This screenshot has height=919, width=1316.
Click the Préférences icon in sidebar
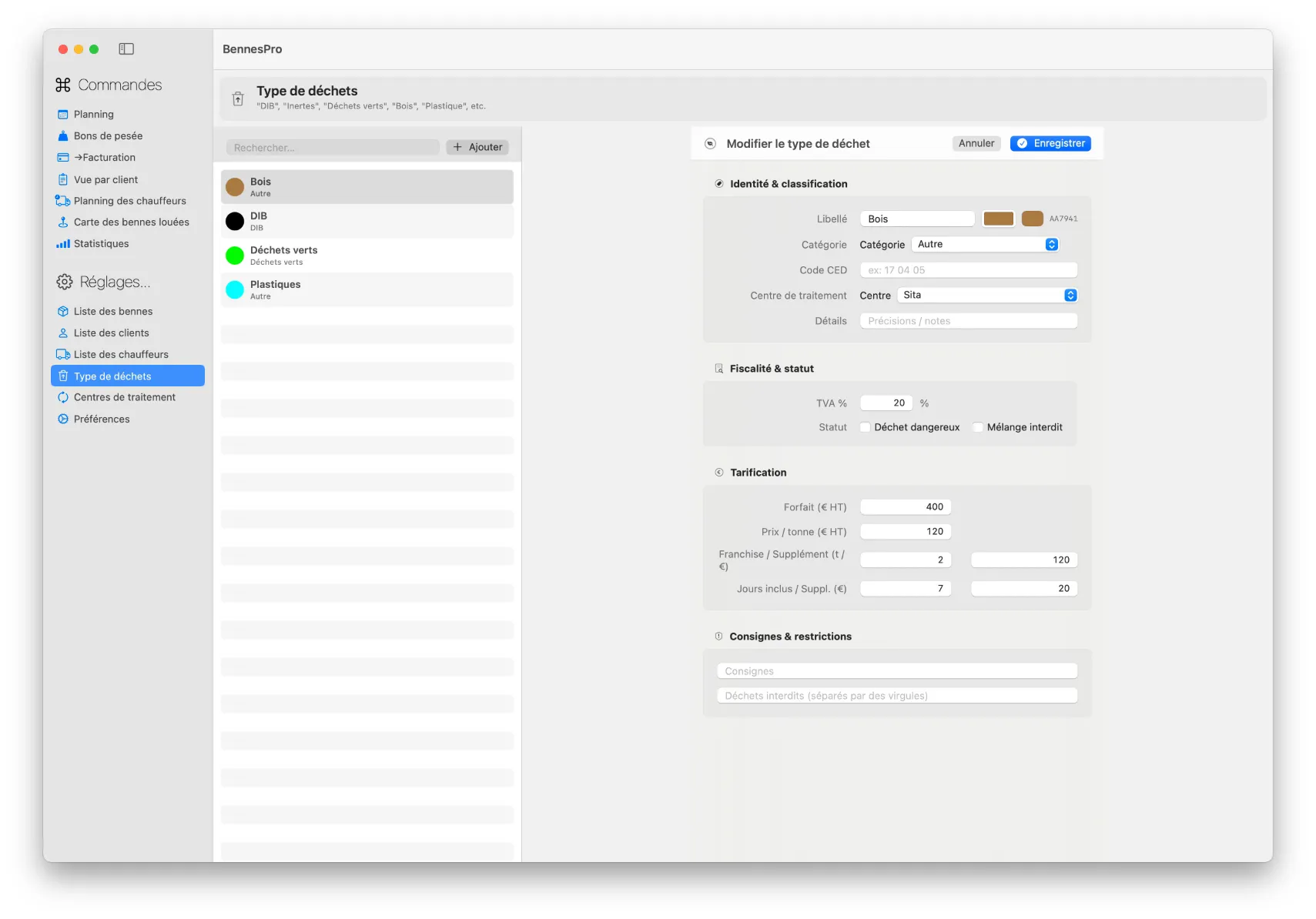tap(63, 419)
